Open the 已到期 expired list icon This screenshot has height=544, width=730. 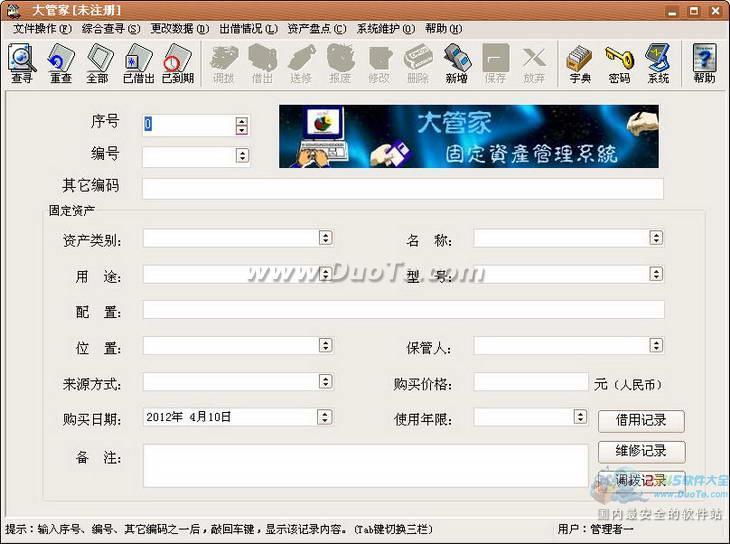(177, 63)
